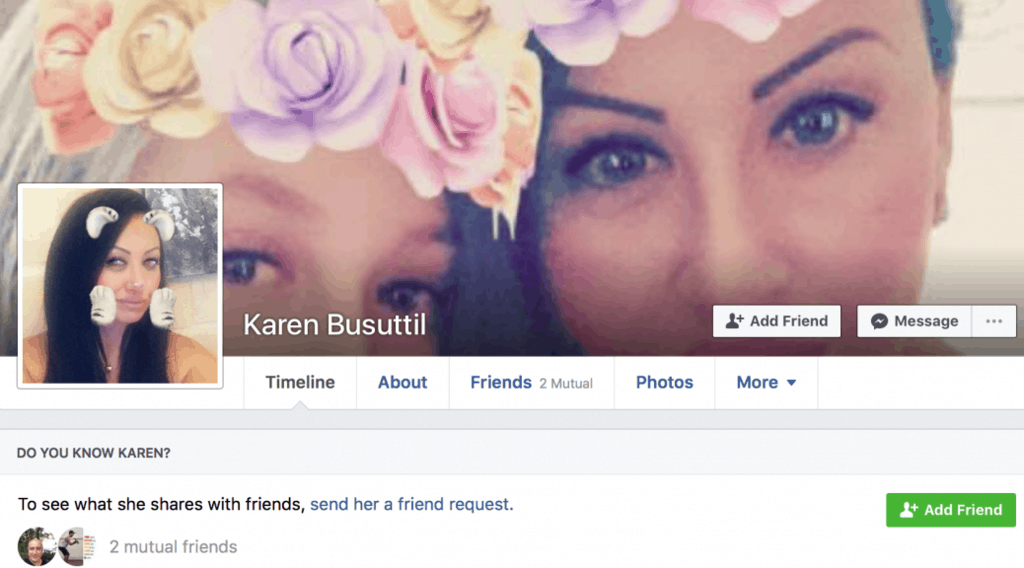Open Karen Busuttil's profile picture
The height and width of the screenshot is (568, 1024).
120,286
